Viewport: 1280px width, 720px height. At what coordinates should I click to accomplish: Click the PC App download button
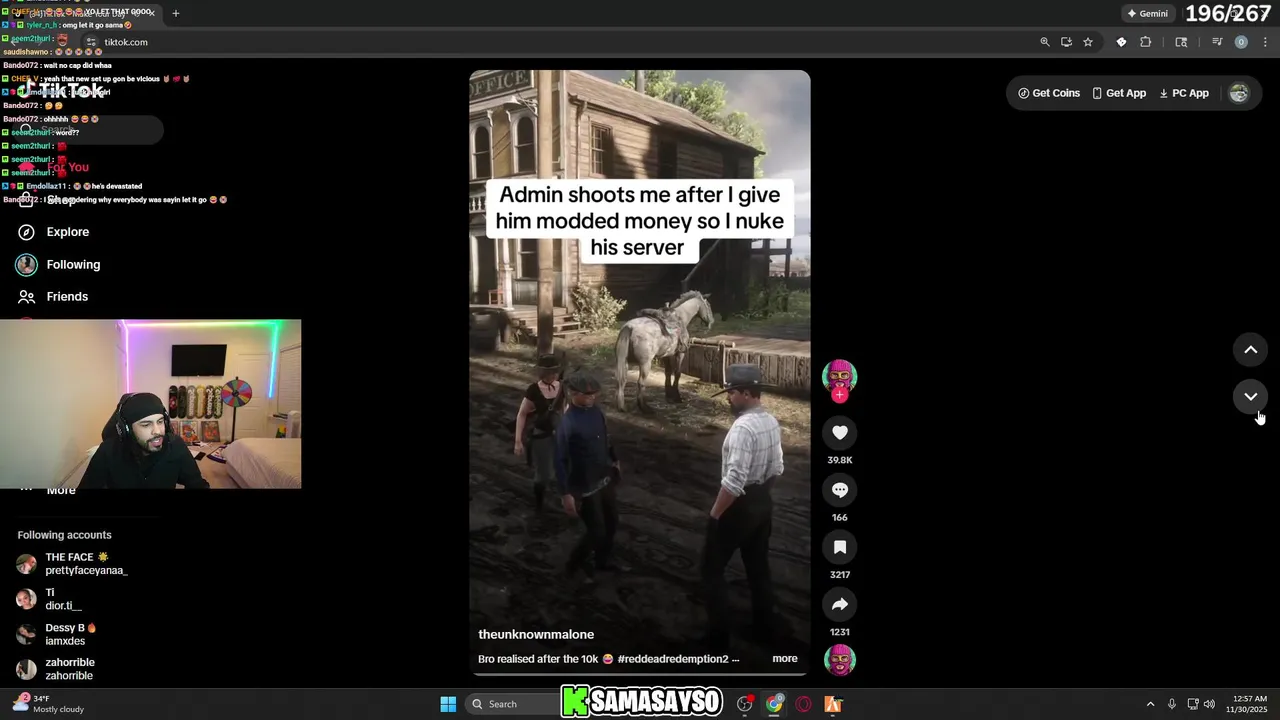[x=1184, y=93]
